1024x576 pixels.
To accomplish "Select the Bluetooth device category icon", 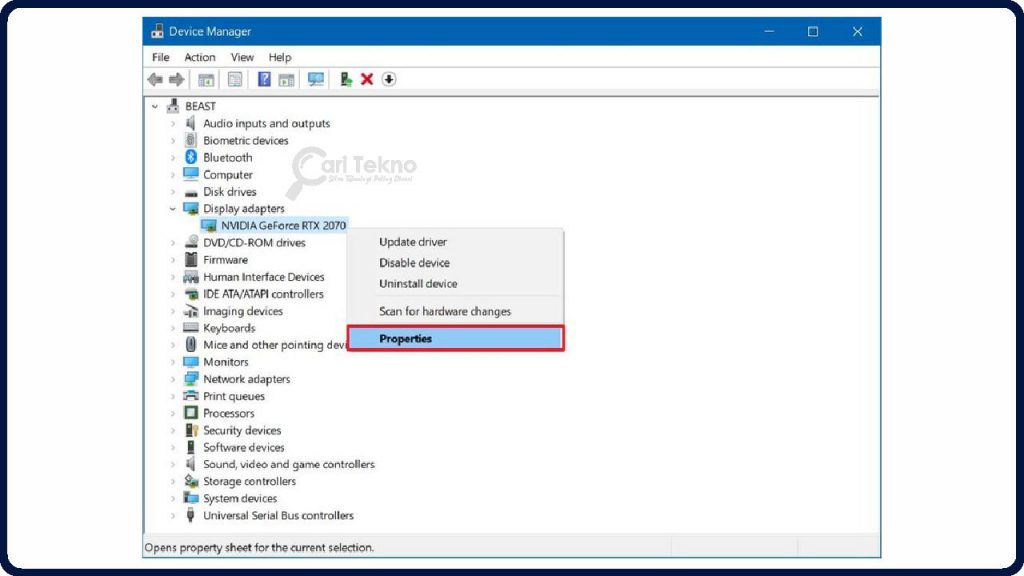I will 191,157.
